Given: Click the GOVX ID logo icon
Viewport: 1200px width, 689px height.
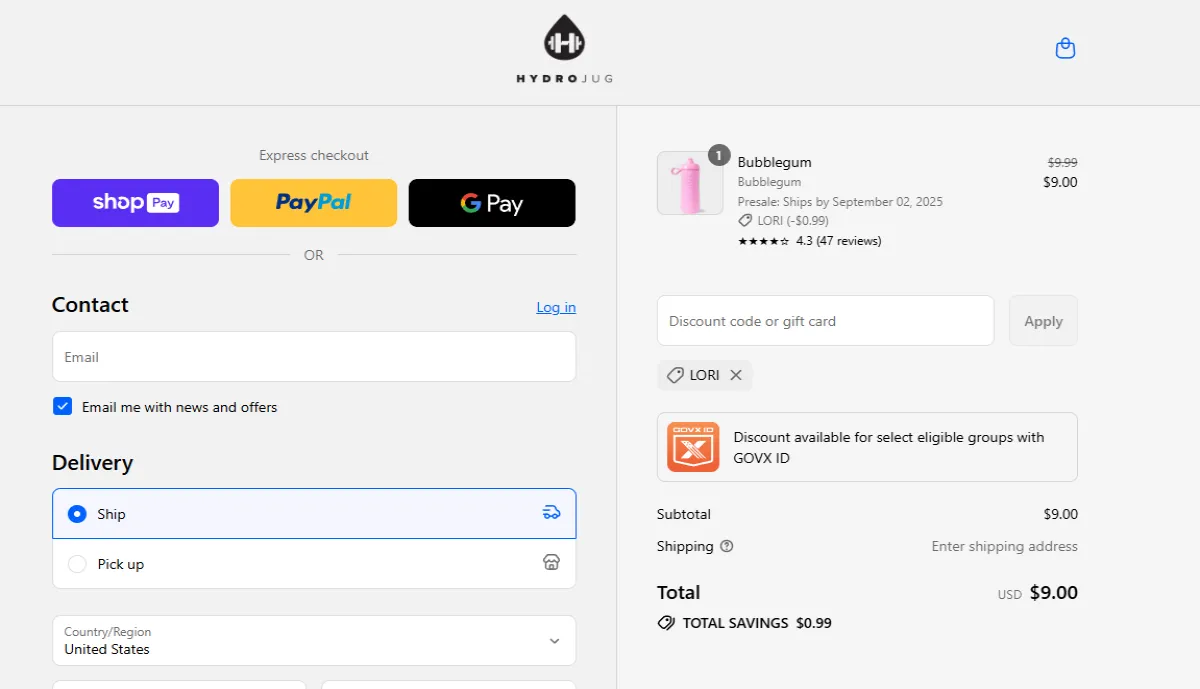Looking at the screenshot, I should (x=693, y=447).
